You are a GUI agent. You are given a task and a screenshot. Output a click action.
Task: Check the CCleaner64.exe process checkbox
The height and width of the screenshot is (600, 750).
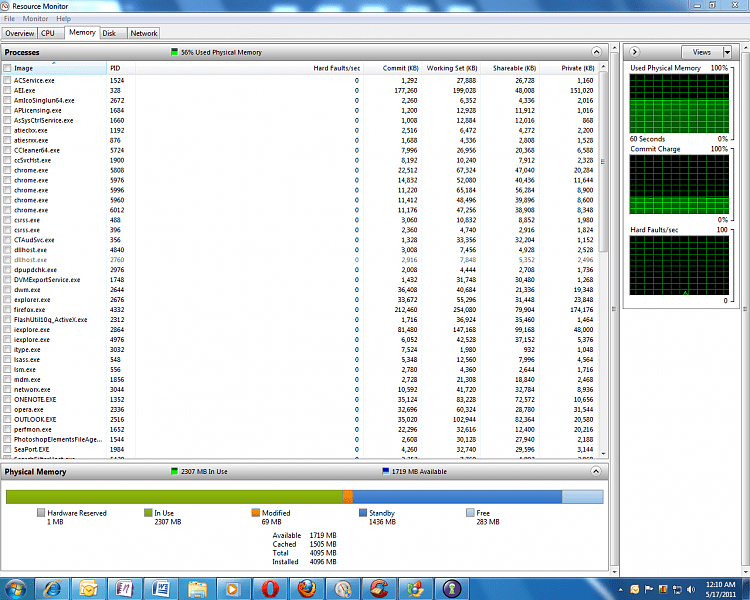coord(7,150)
